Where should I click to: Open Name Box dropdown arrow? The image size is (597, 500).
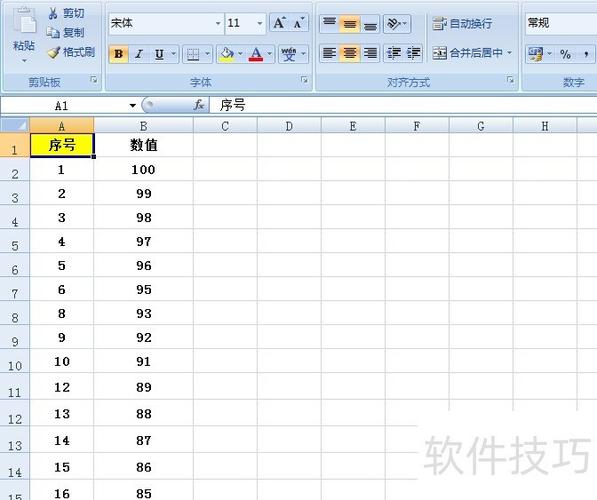[x=132, y=105]
